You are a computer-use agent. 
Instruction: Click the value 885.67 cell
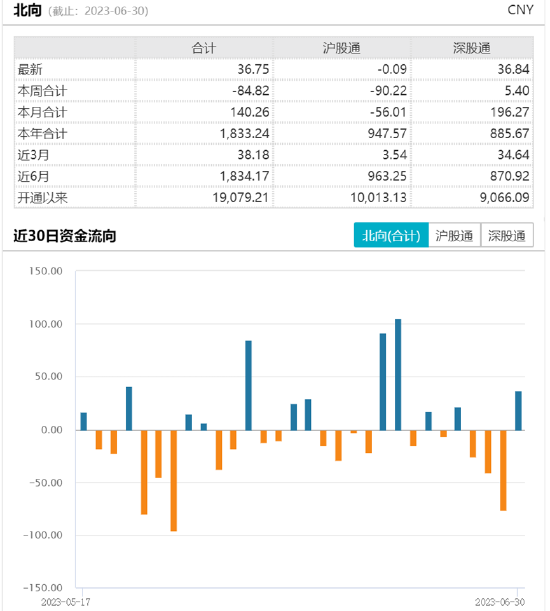[x=510, y=134]
